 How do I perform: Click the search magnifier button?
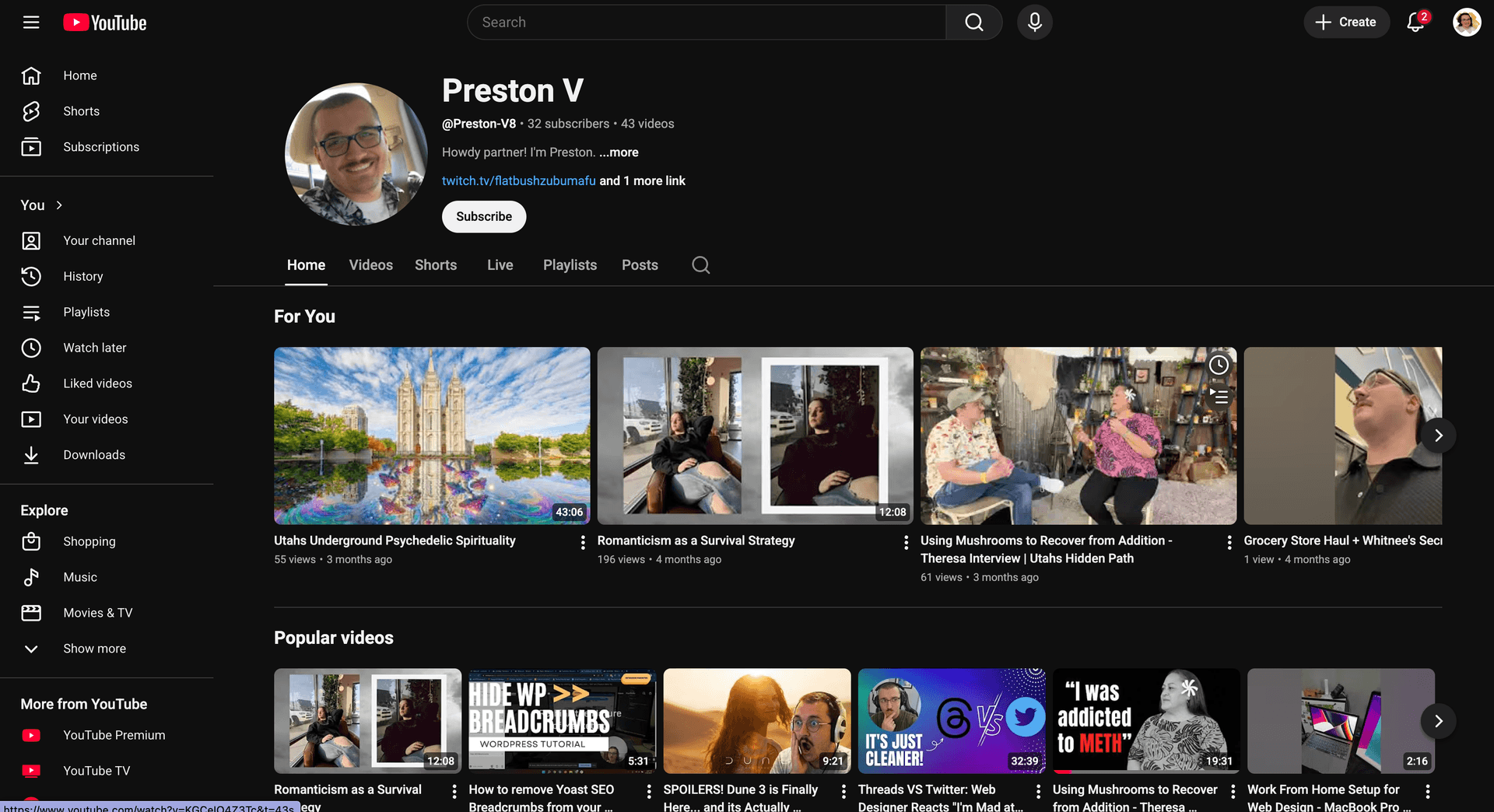coord(973,23)
